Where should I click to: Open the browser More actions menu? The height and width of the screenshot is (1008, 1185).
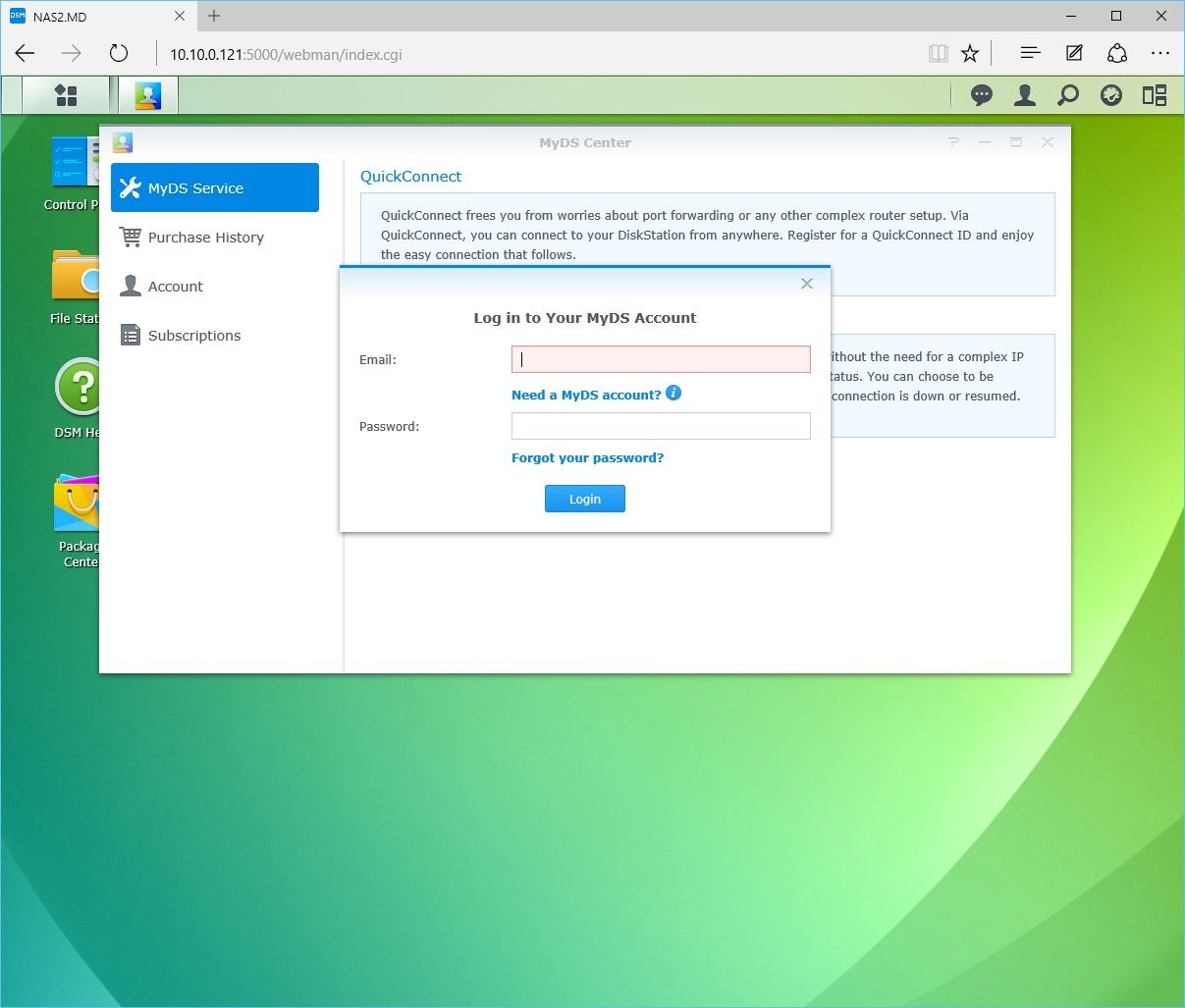click(1160, 54)
